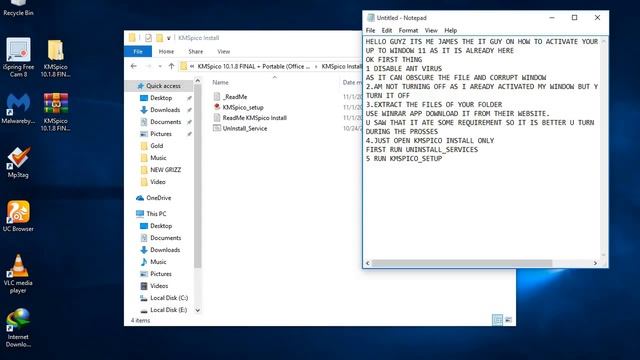Screen dimensions: 640x360
Task: Open recent locations dropdown in Explorer
Action: [x=160, y=66]
